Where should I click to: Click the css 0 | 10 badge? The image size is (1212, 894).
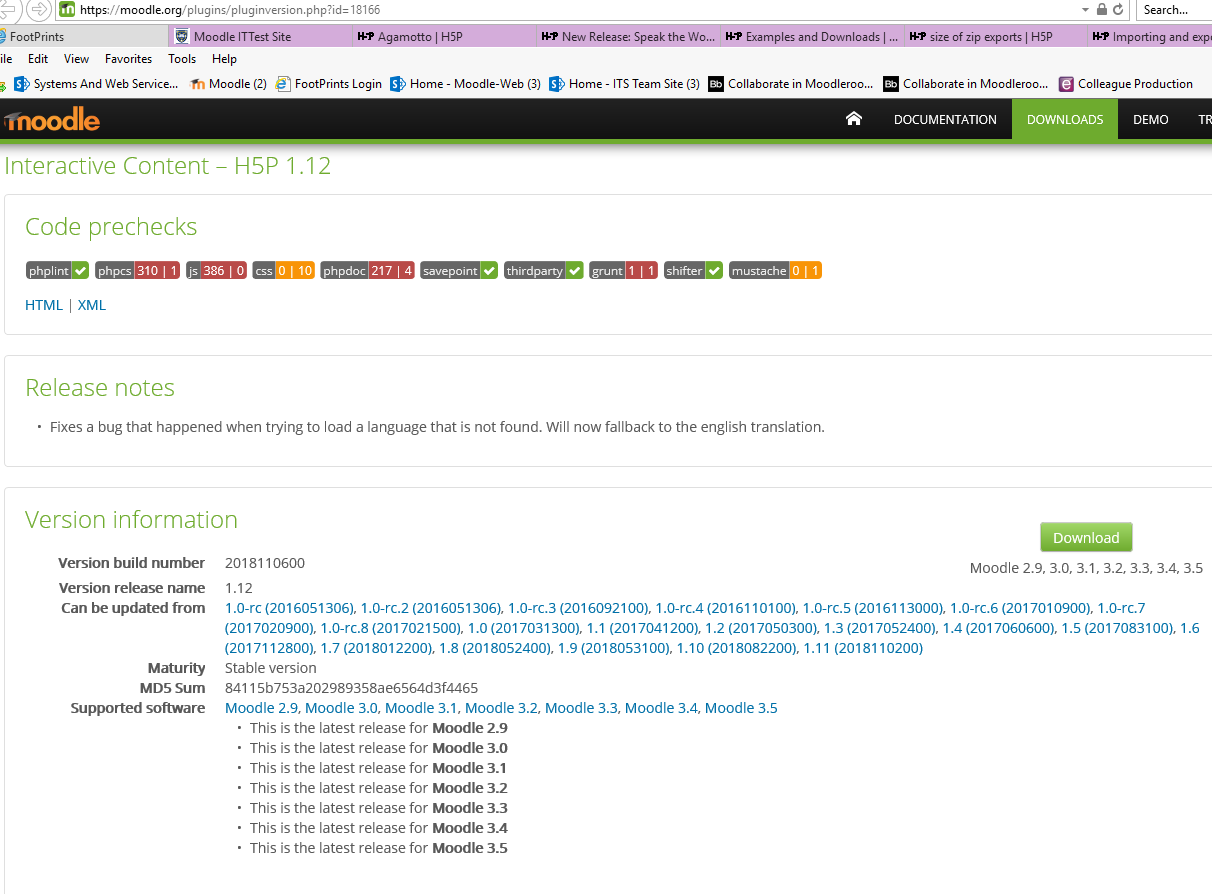coord(284,271)
